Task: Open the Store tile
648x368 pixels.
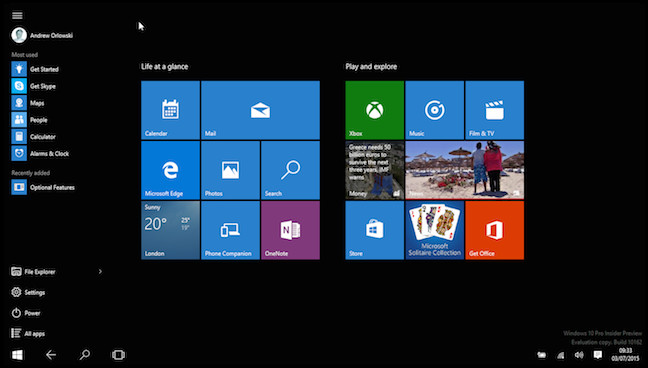Action: [x=374, y=230]
